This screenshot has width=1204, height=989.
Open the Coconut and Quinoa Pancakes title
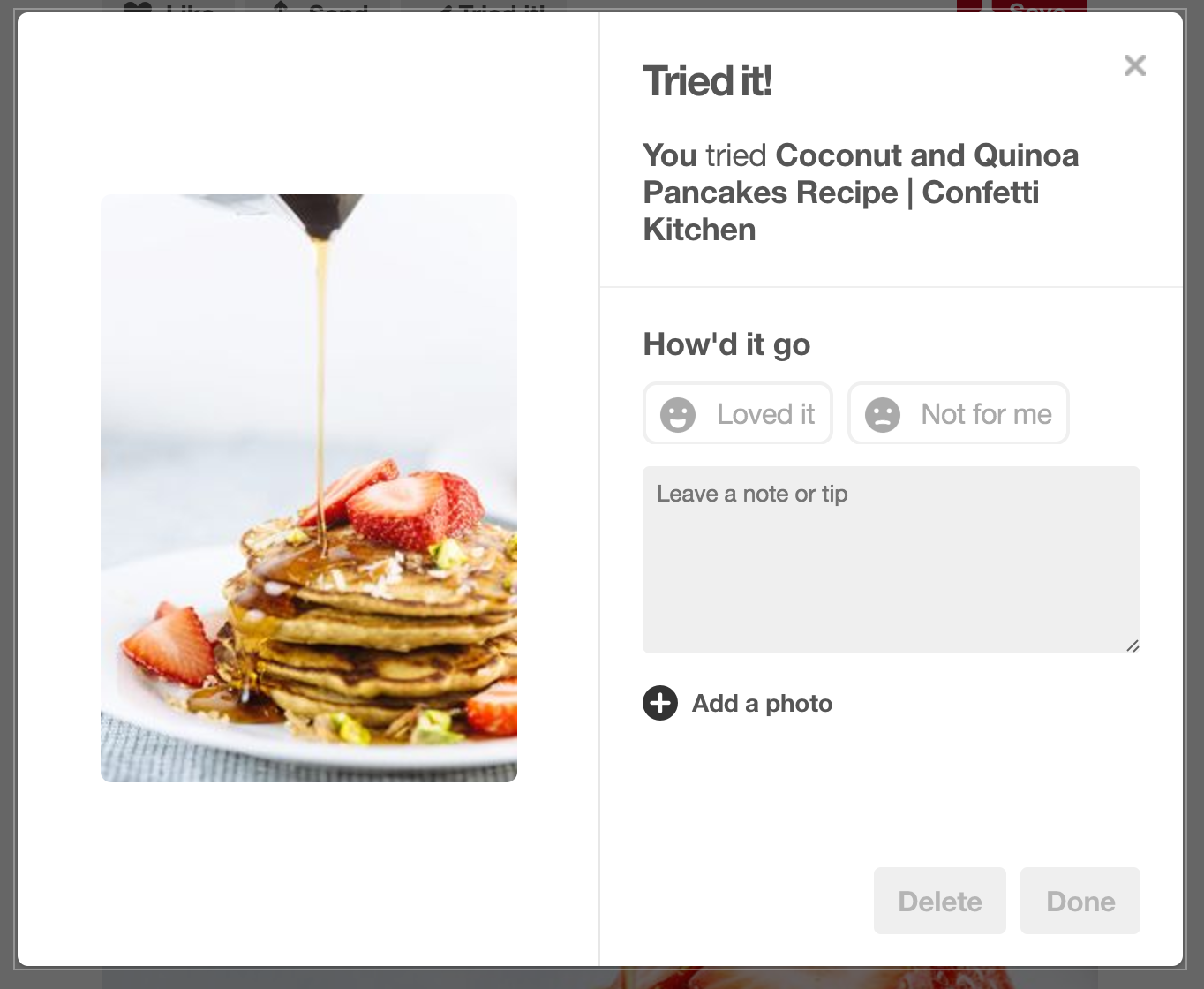(861, 193)
